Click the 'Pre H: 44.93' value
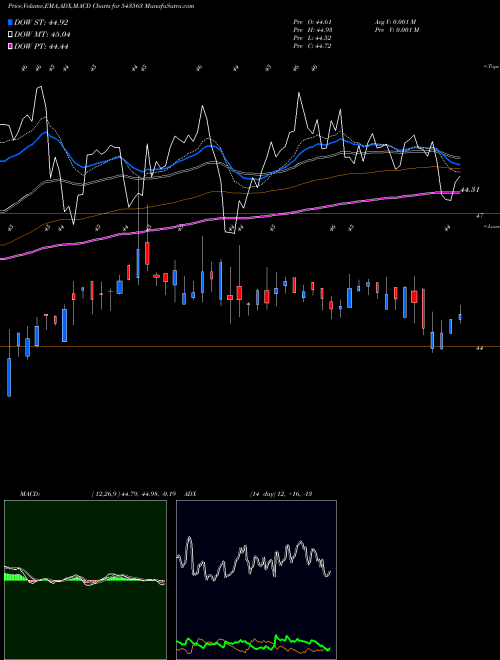 coord(313,30)
